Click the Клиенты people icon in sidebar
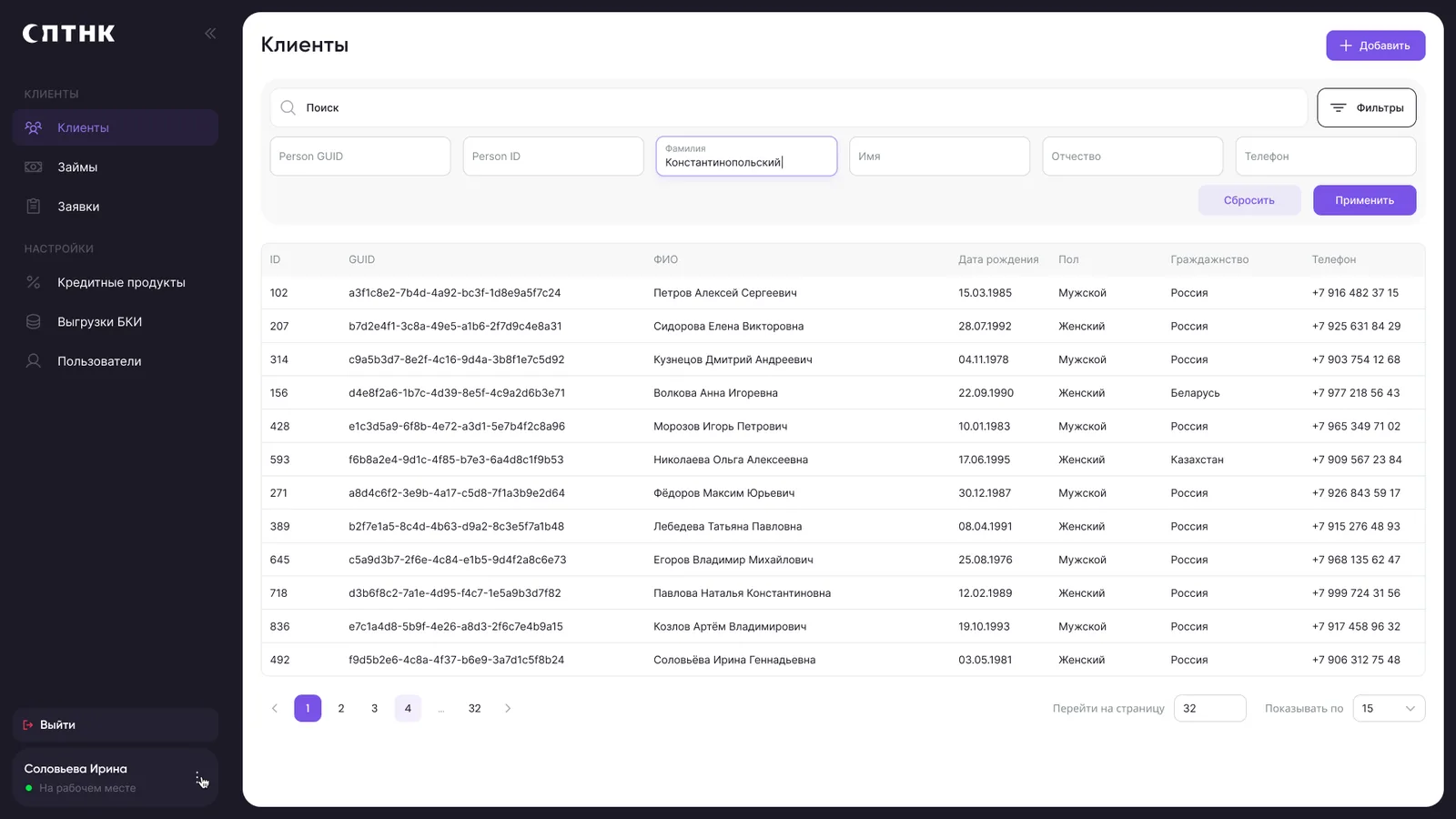This screenshot has height=819, width=1456. [34, 127]
